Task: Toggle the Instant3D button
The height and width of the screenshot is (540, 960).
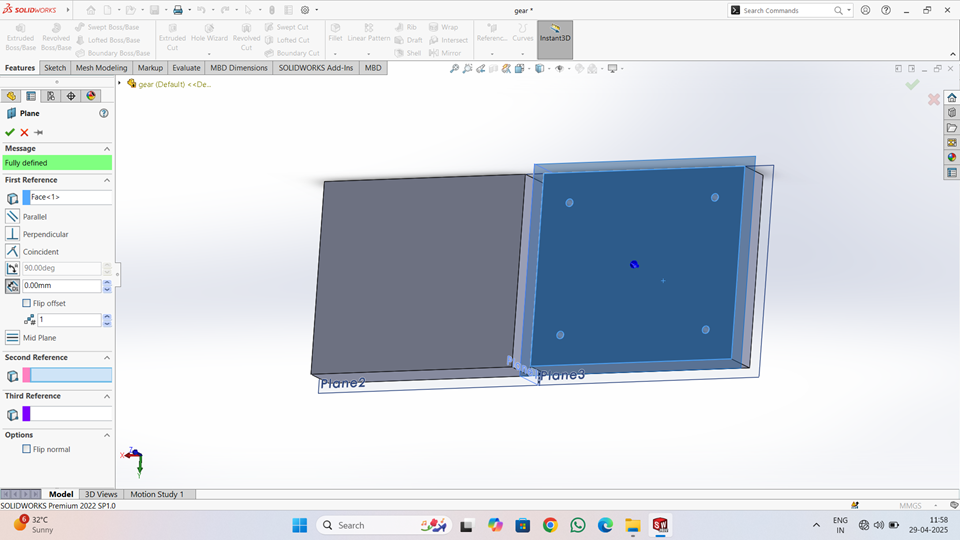Action: (x=555, y=39)
